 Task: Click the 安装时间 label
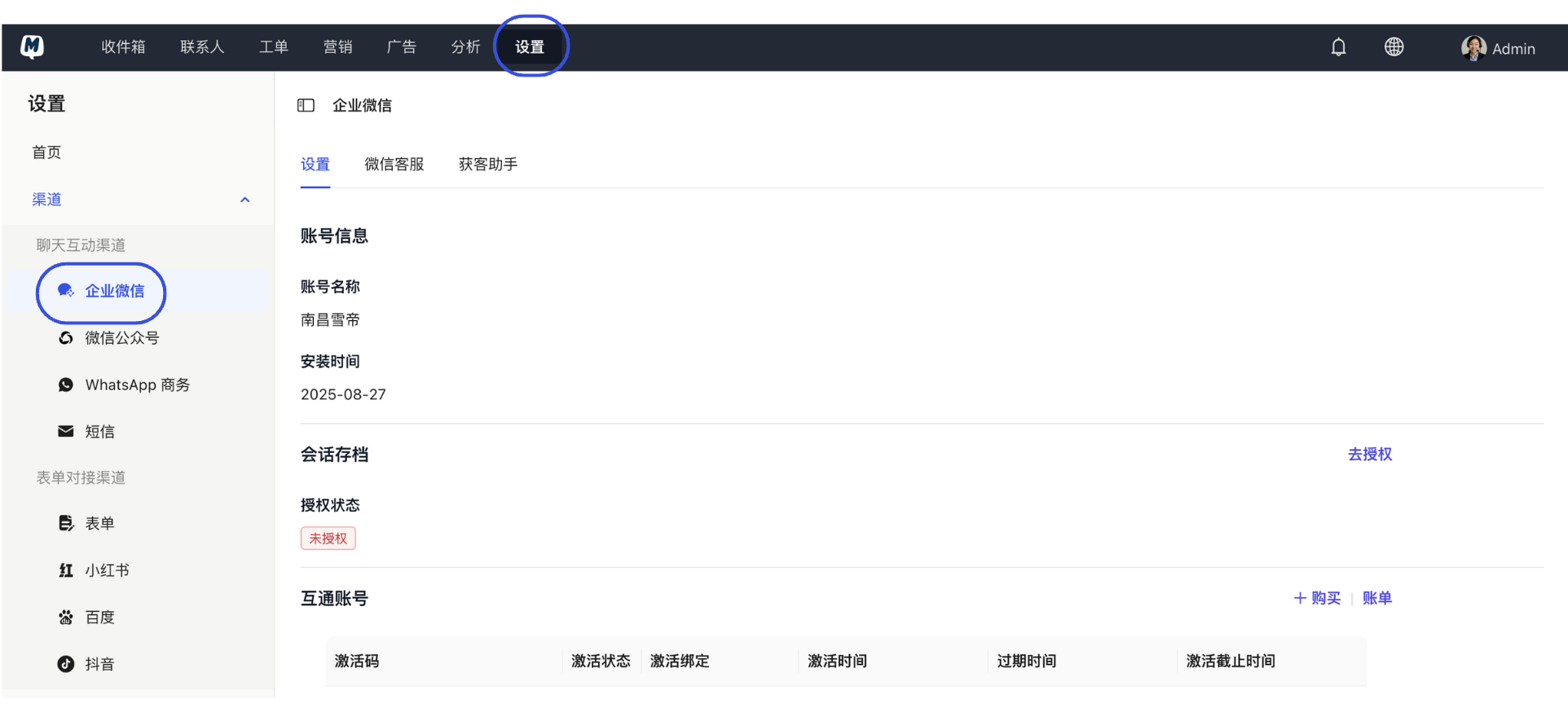(330, 361)
